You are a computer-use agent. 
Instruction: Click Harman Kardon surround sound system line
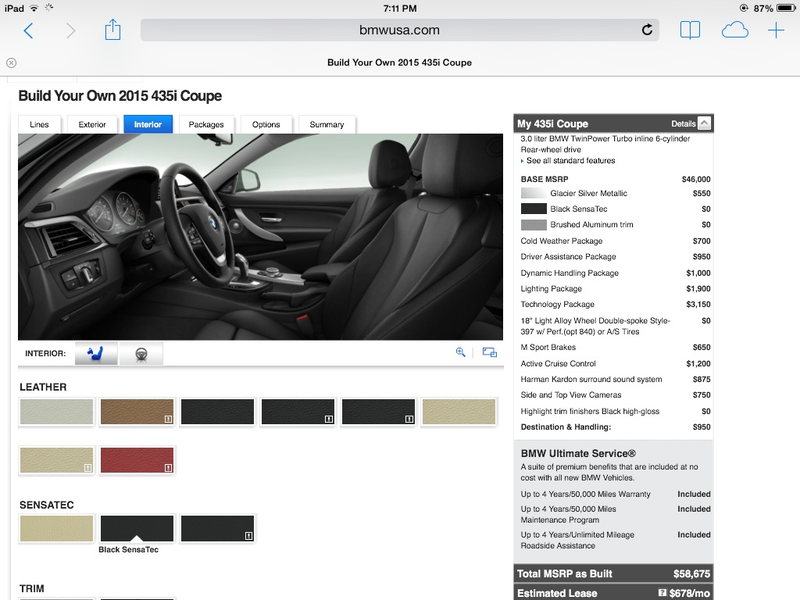pos(615,380)
